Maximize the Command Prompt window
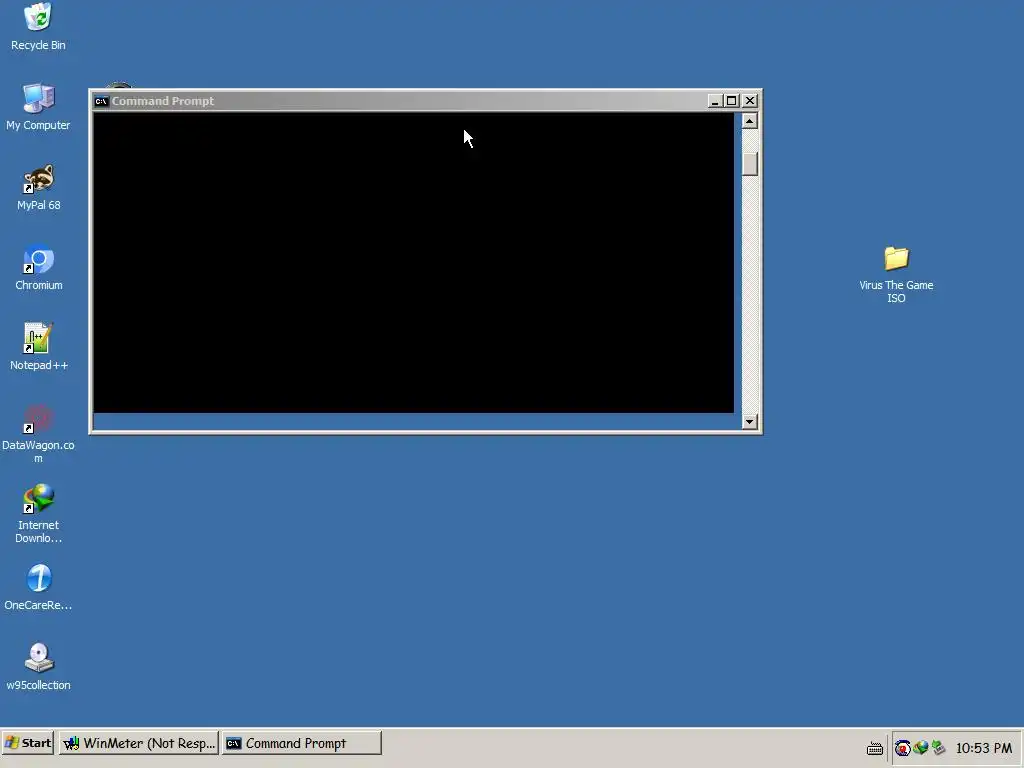Screen dimensions: 1024x768 tap(731, 101)
